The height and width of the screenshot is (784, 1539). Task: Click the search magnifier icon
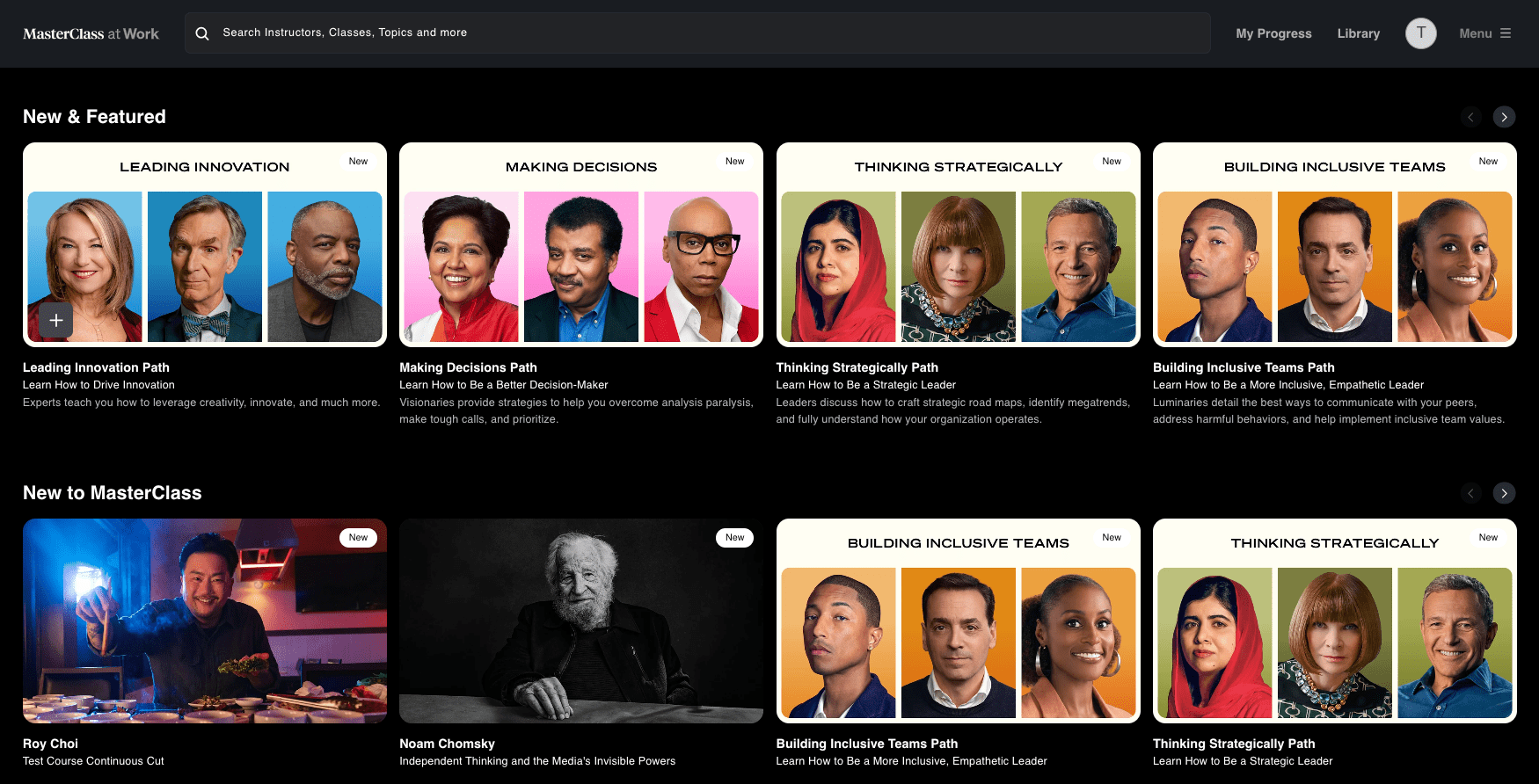click(202, 33)
